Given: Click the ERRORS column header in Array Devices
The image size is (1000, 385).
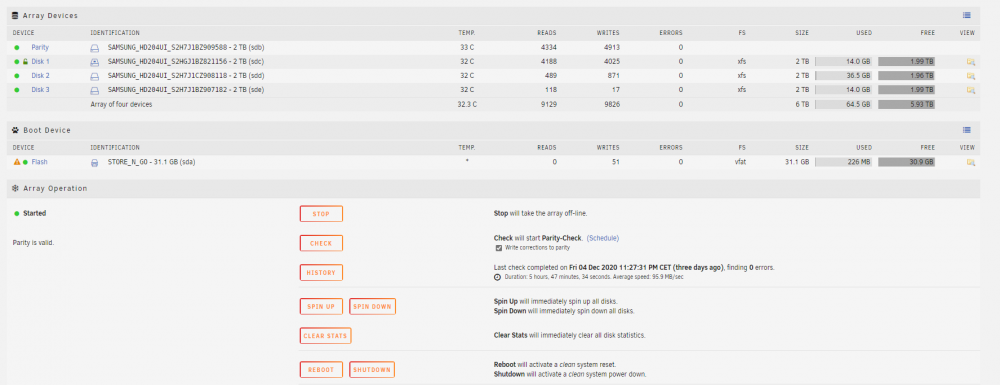Looking at the screenshot, I should click(x=671, y=33).
